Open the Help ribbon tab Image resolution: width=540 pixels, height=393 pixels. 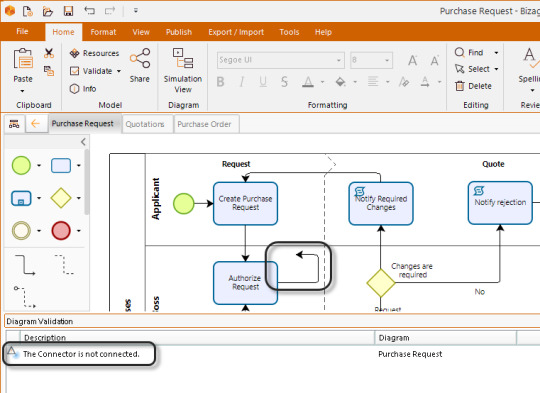click(323, 32)
